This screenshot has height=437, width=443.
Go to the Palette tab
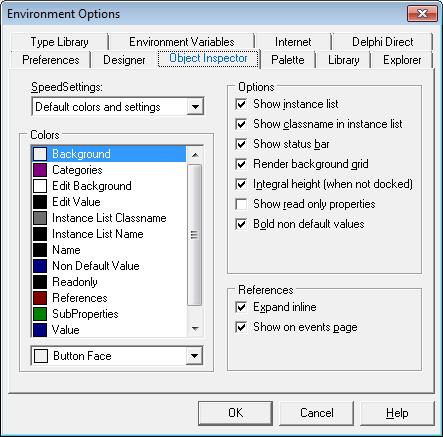tap(288, 60)
